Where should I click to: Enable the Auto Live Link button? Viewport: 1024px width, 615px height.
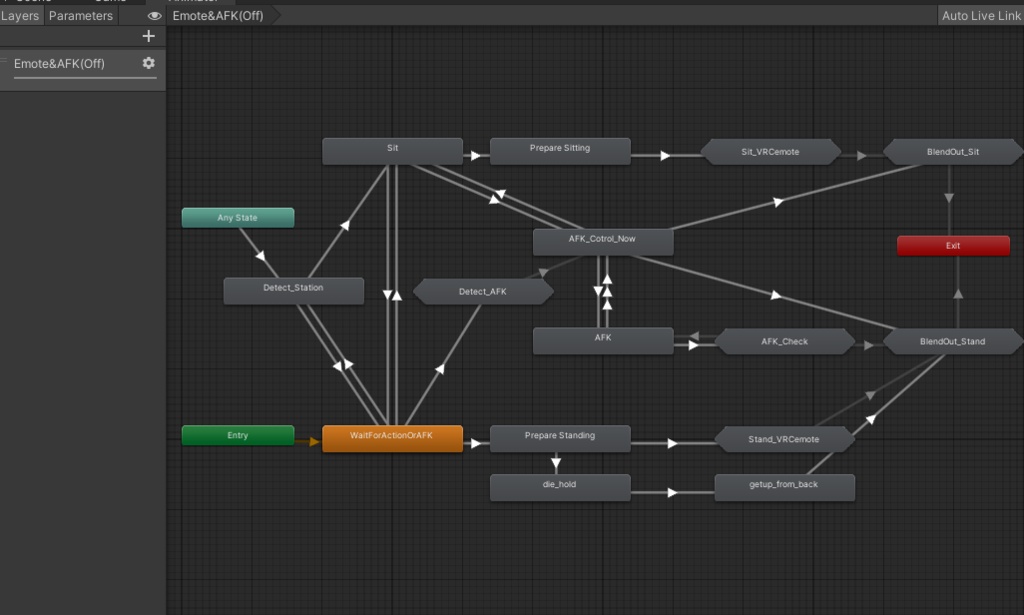point(981,16)
